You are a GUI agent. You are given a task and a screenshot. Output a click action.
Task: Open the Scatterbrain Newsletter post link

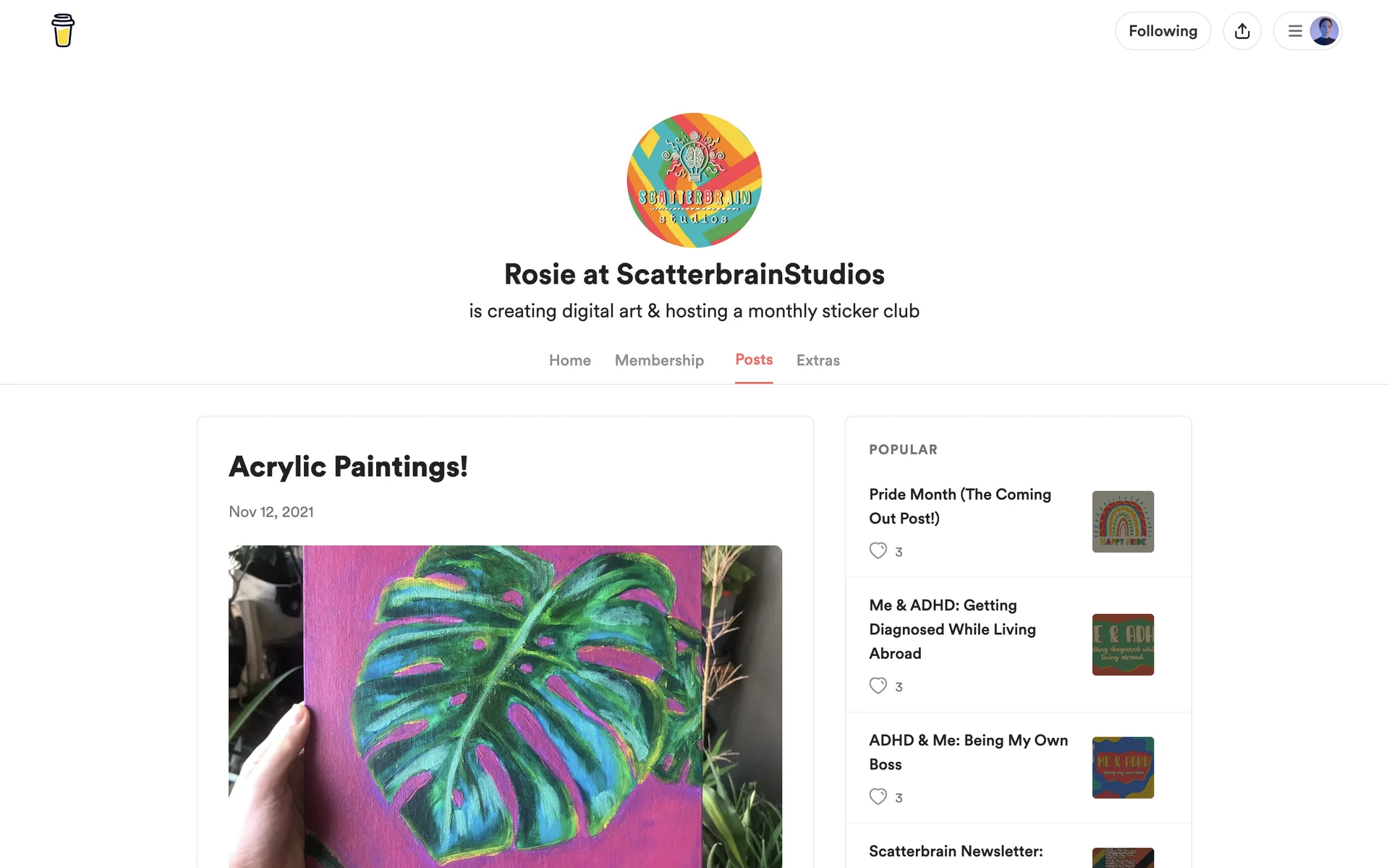coord(956,851)
